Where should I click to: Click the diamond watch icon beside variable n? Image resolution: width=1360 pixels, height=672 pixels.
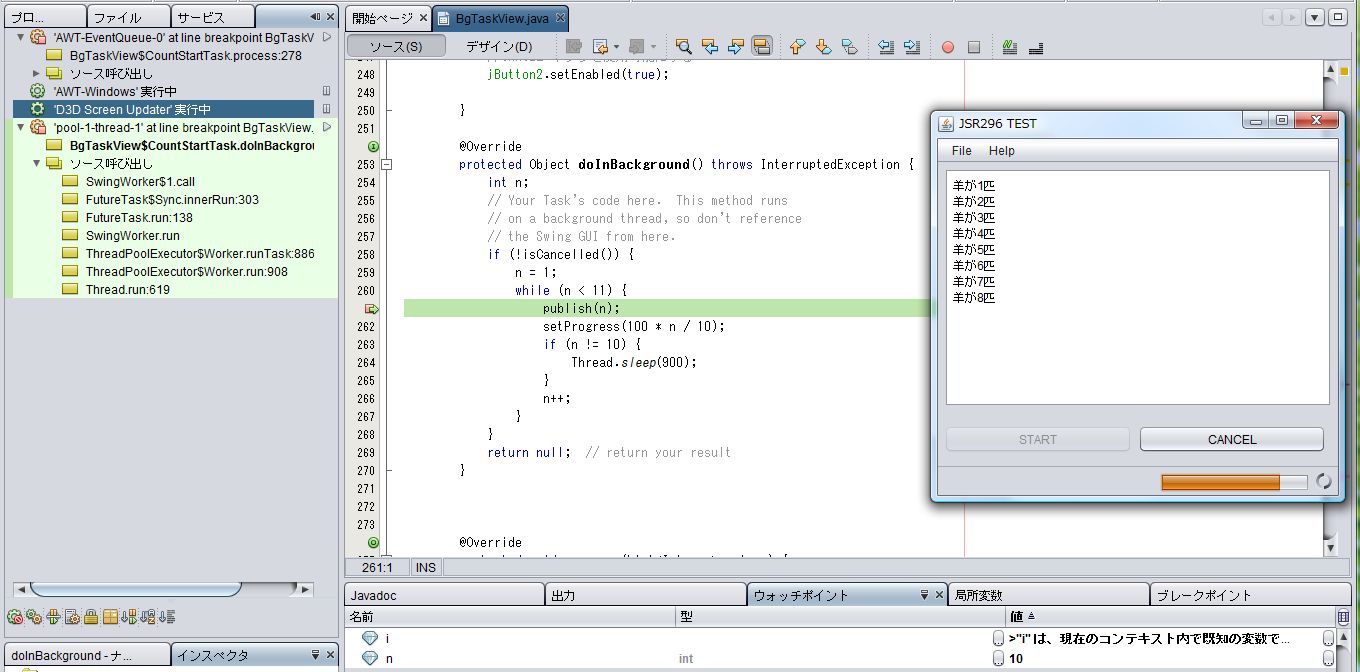coord(370,659)
